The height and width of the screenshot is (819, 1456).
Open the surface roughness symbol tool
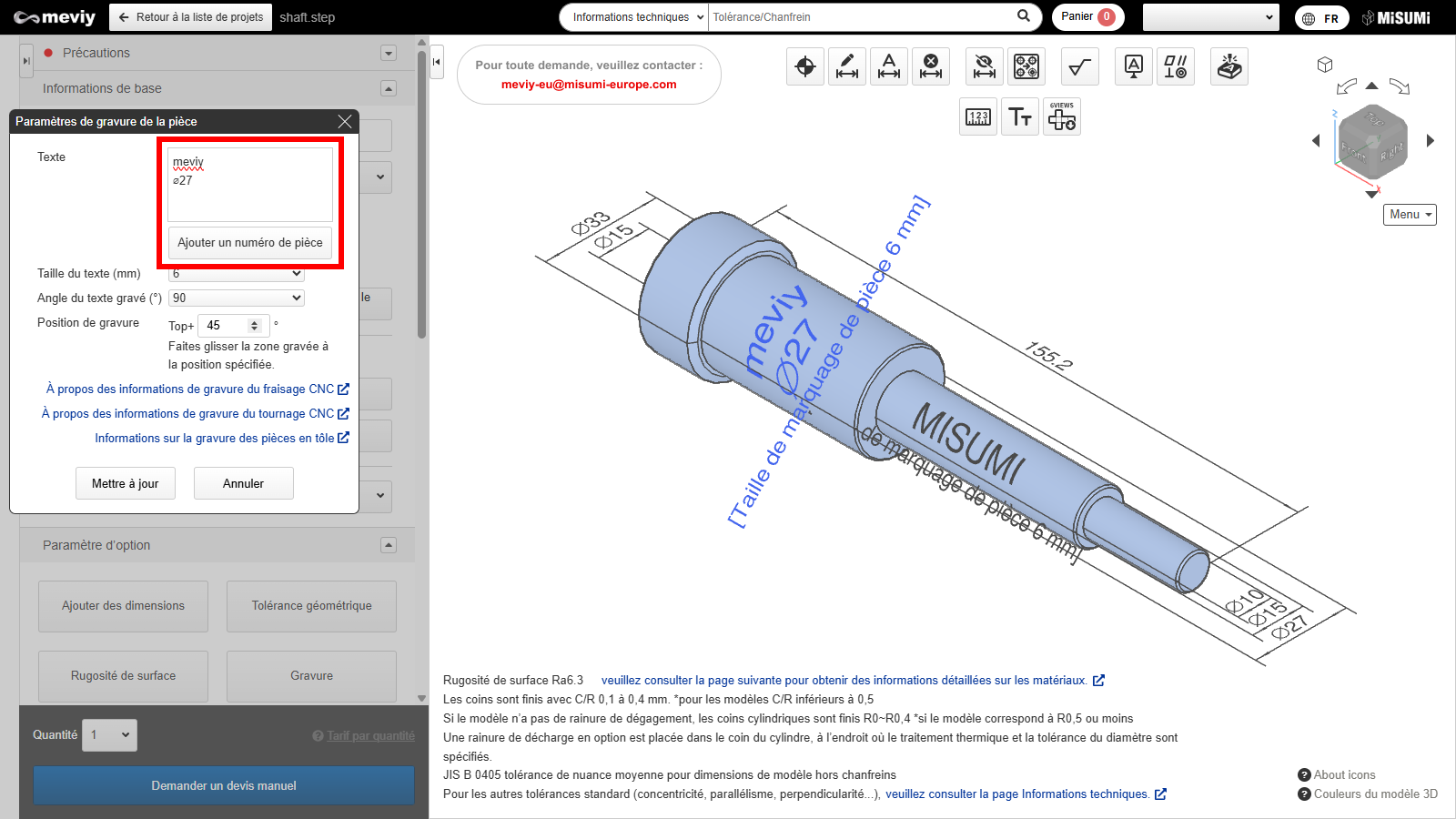coord(1079,66)
